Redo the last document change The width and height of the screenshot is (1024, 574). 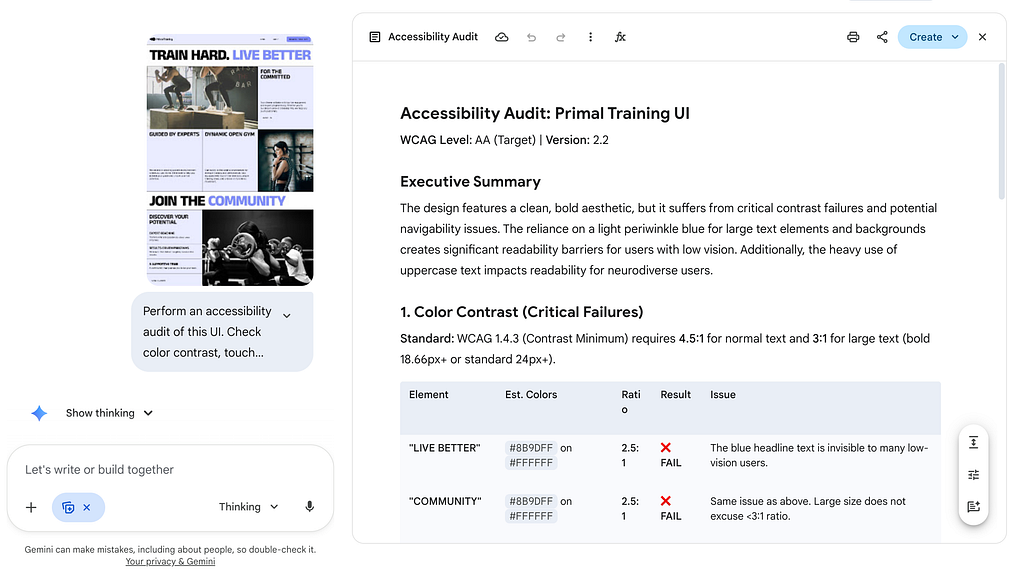tap(560, 37)
